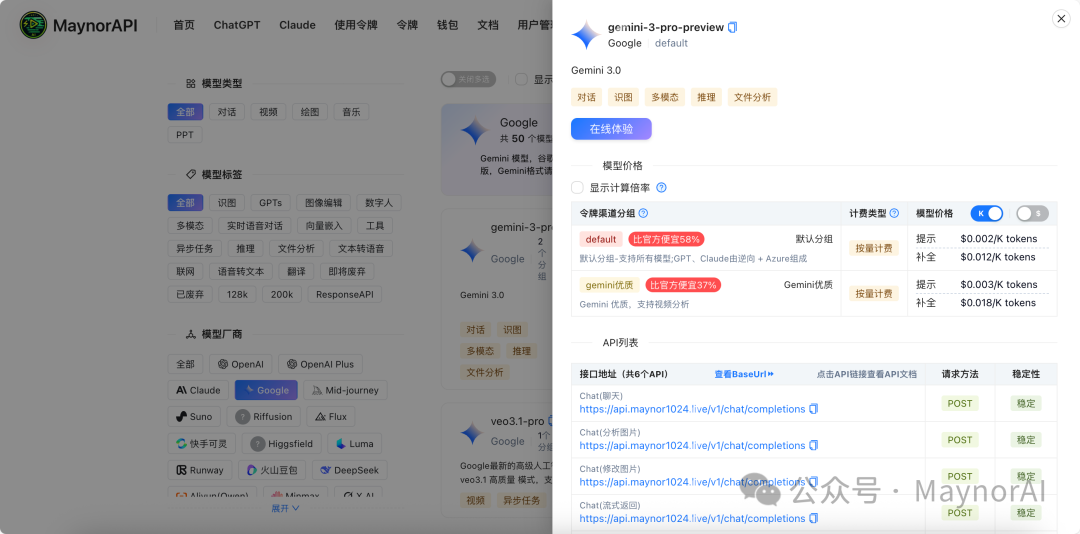Open the Chat(聊天) API endpoint link
The width and height of the screenshot is (1080, 534).
pyautogui.click(x=692, y=409)
